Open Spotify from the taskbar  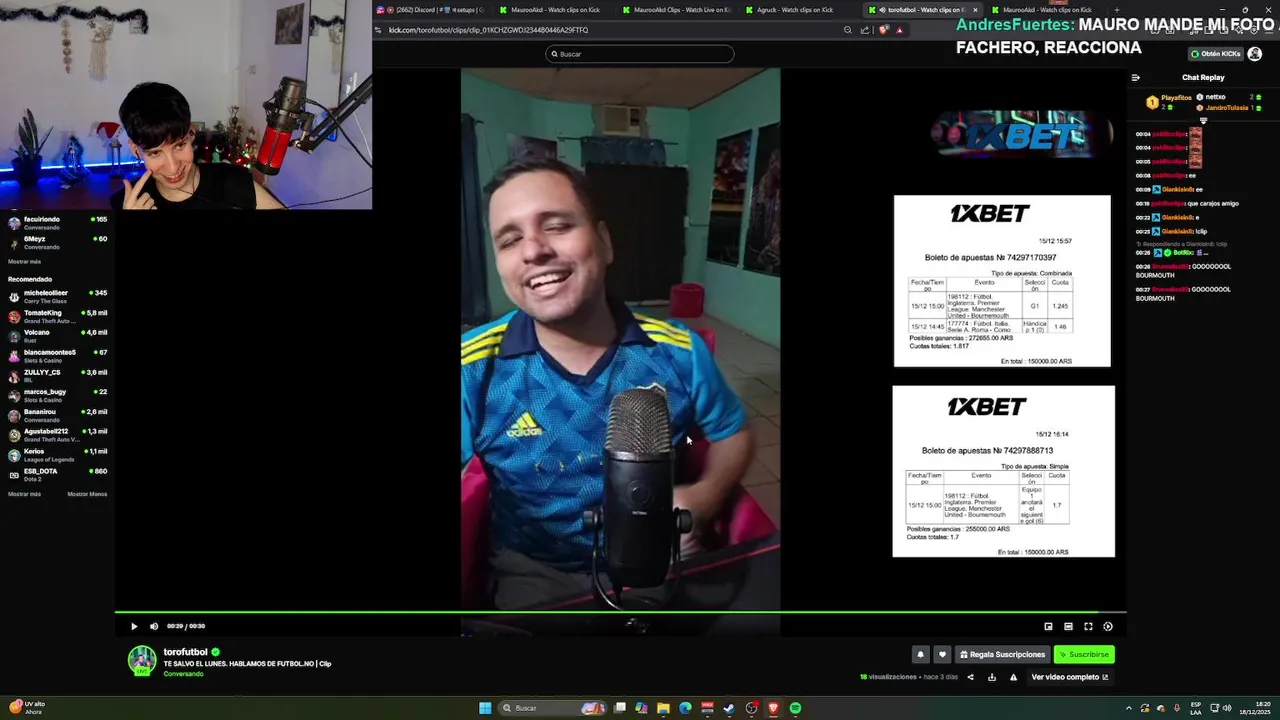click(795, 708)
